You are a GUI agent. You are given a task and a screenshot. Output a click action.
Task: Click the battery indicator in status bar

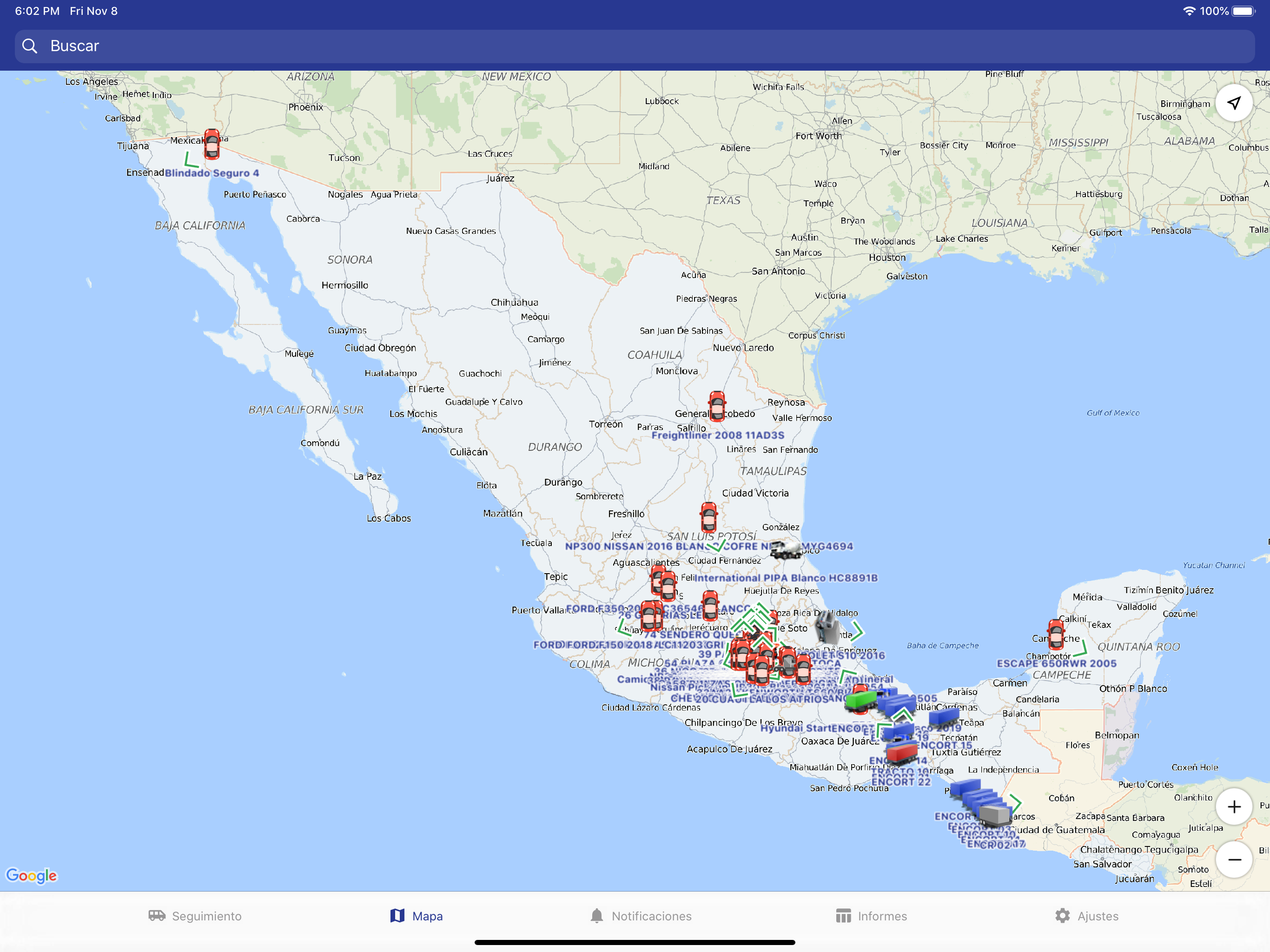[1243, 11]
